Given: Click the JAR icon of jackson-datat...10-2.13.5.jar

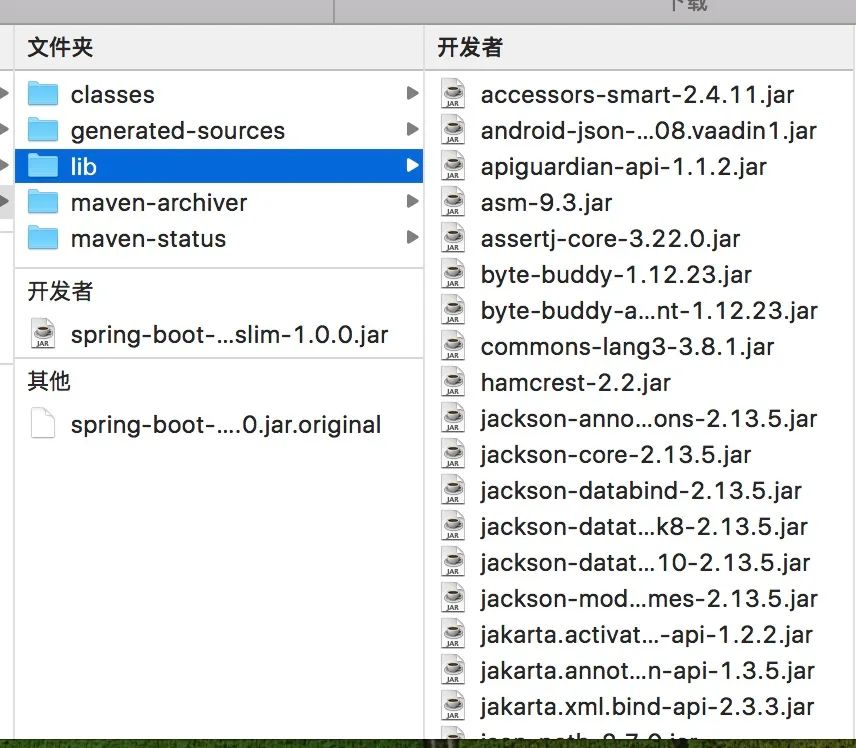Looking at the screenshot, I should point(453,562).
